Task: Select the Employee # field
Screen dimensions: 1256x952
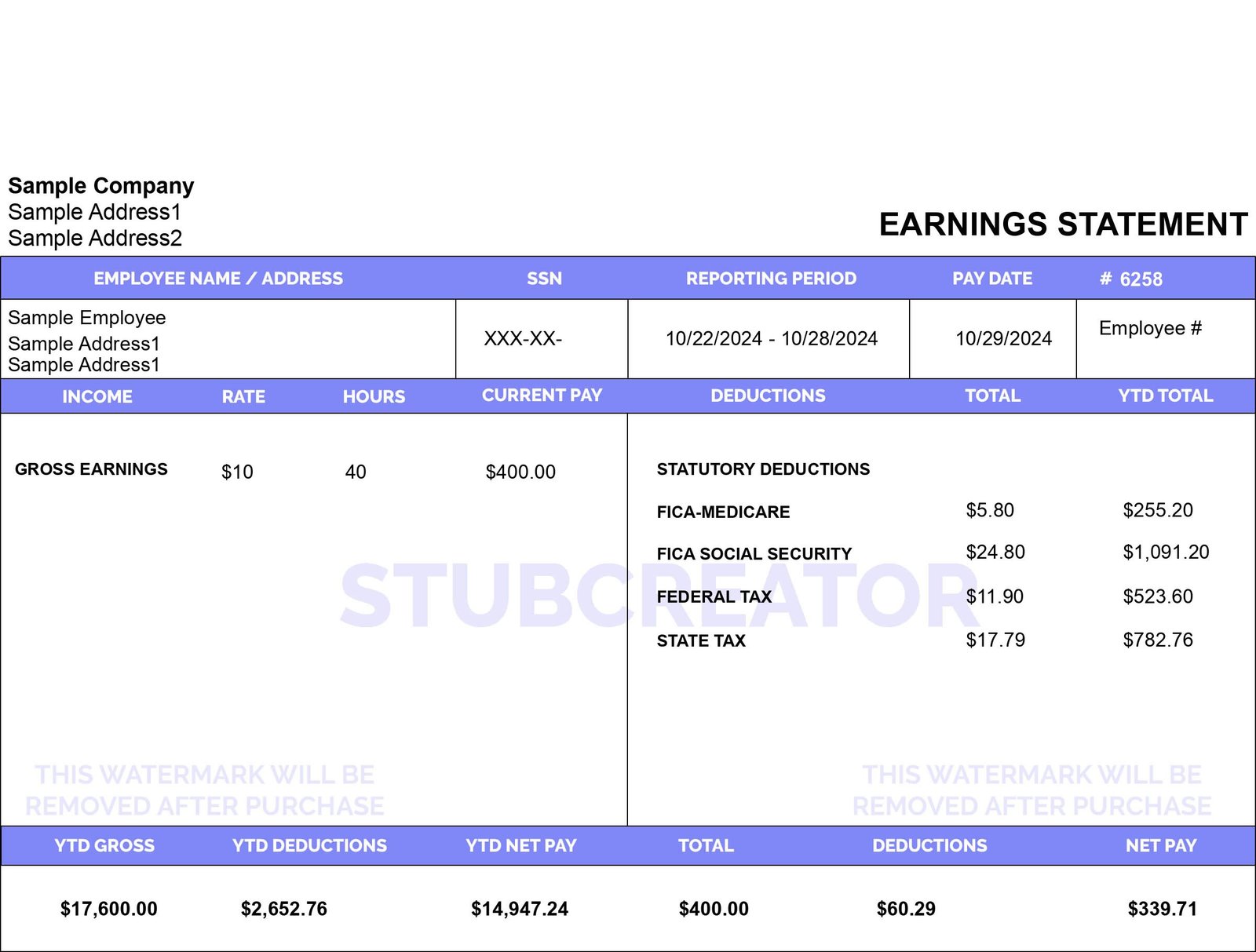Action: click(x=1149, y=328)
